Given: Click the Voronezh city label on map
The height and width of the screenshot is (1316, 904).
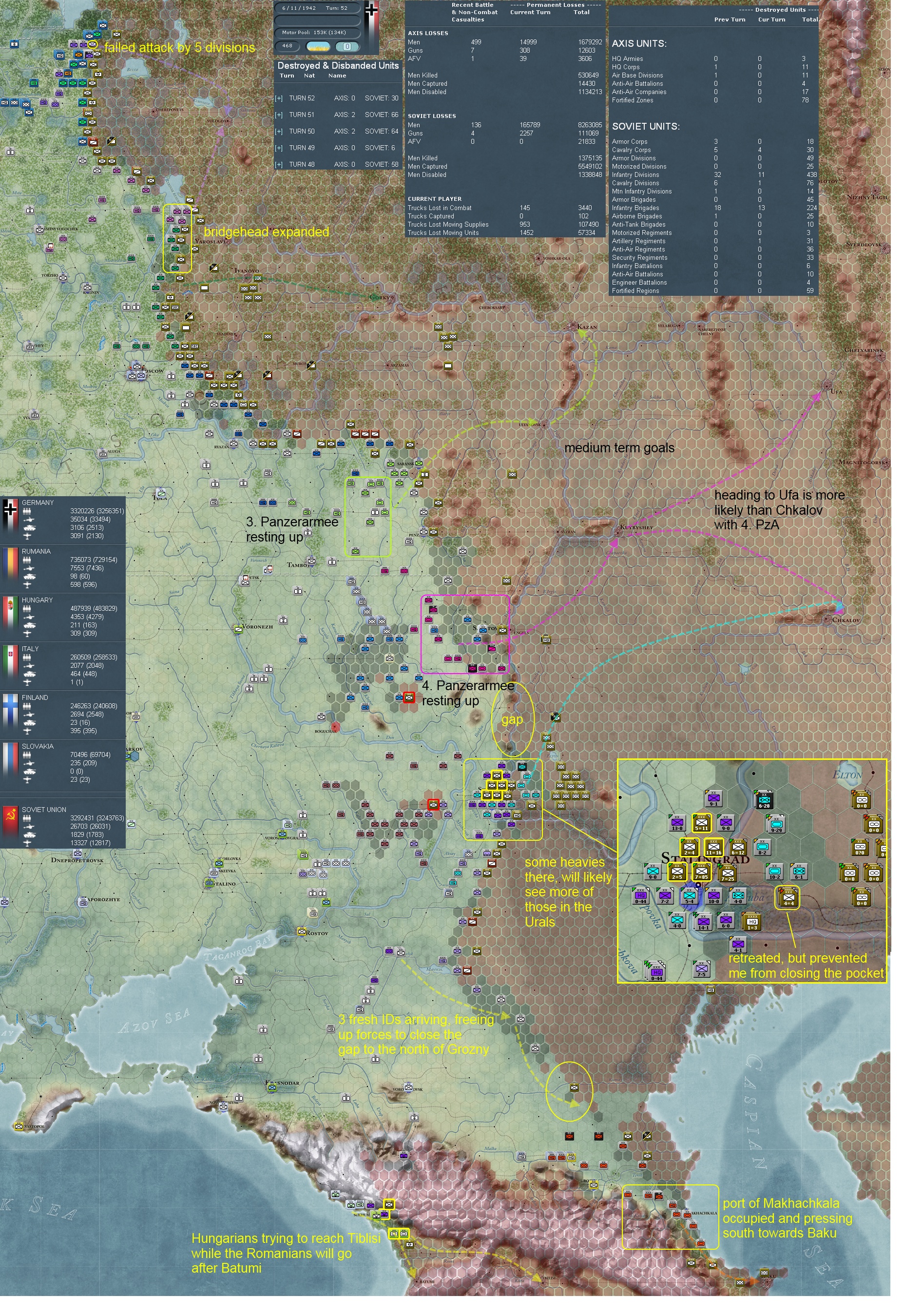Looking at the screenshot, I should (258, 627).
